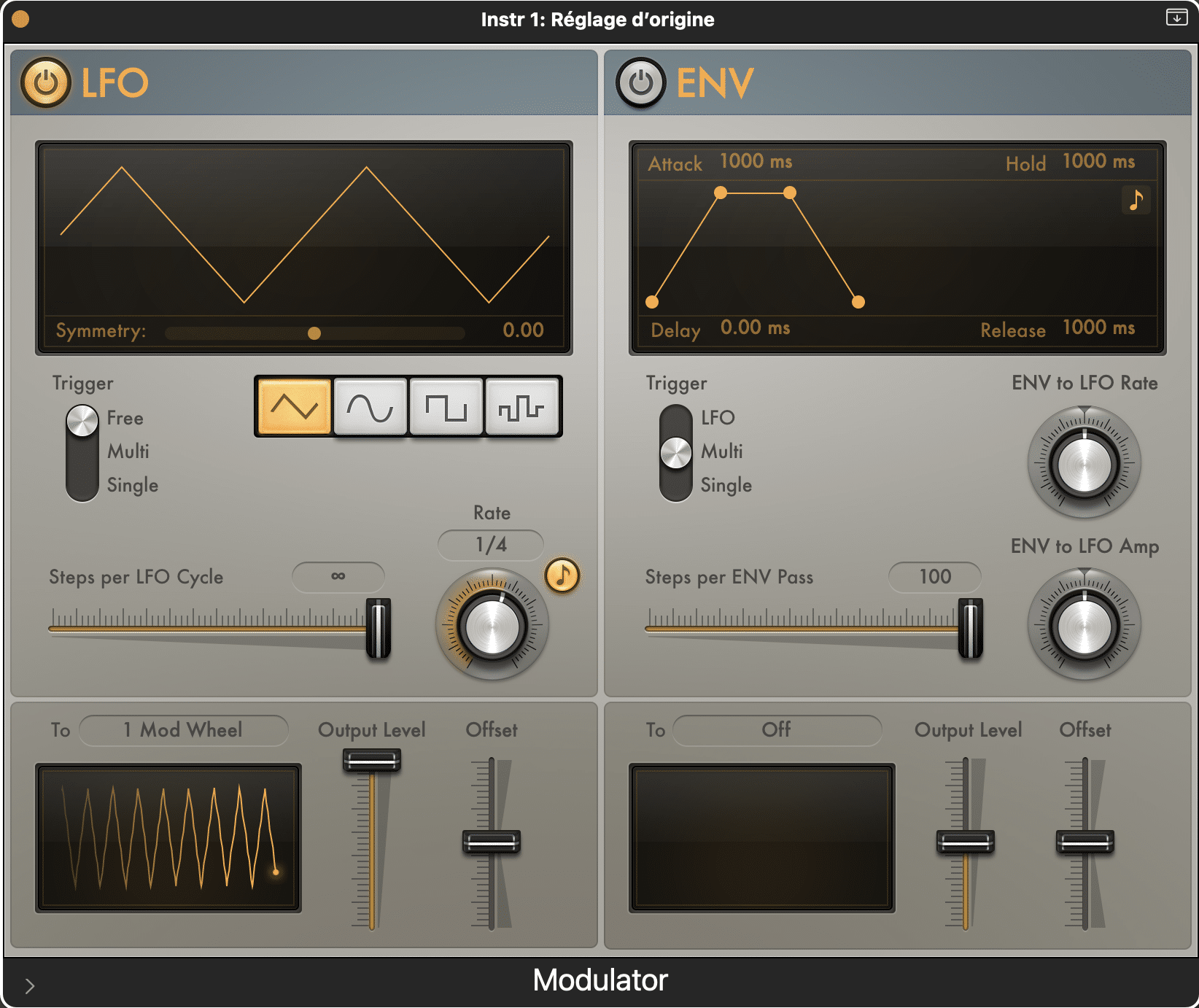Toggle the ENV tempo sync note icon
Viewport: 1199px width, 1008px height.
1136,200
